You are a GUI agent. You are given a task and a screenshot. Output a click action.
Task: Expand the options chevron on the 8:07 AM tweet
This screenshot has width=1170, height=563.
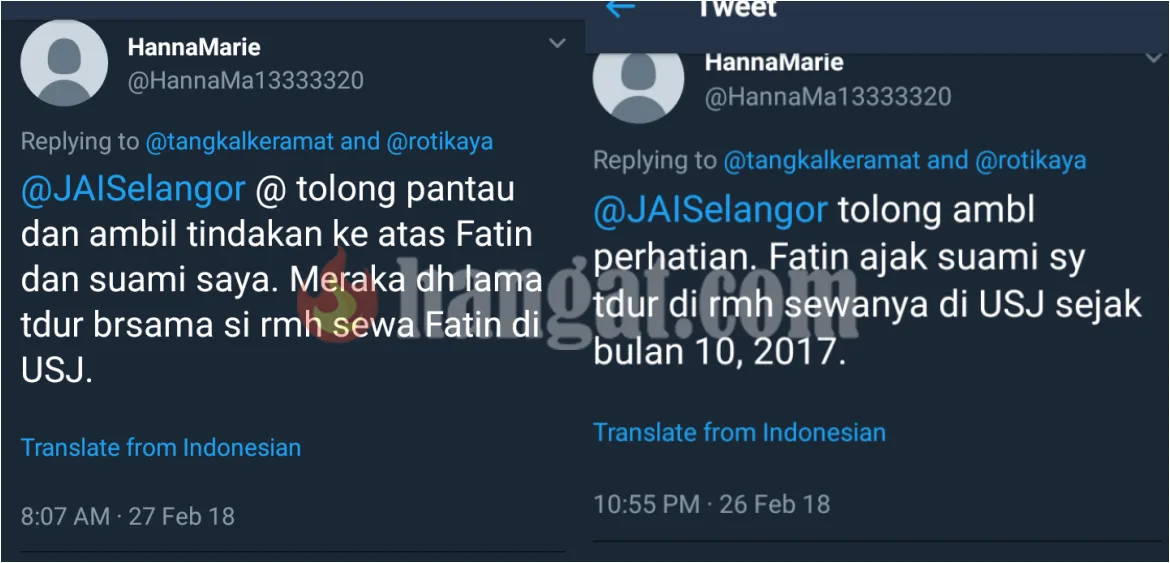(x=557, y=44)
